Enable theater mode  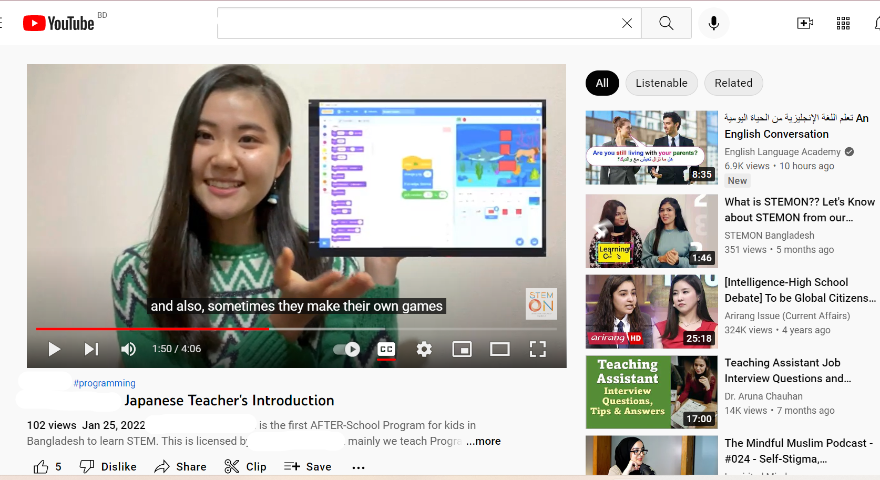499,349
